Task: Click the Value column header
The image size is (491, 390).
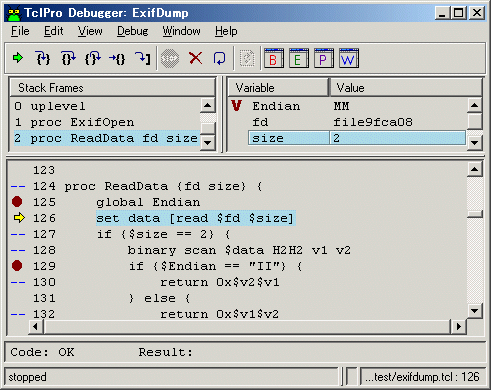Action: click(406, 88)
